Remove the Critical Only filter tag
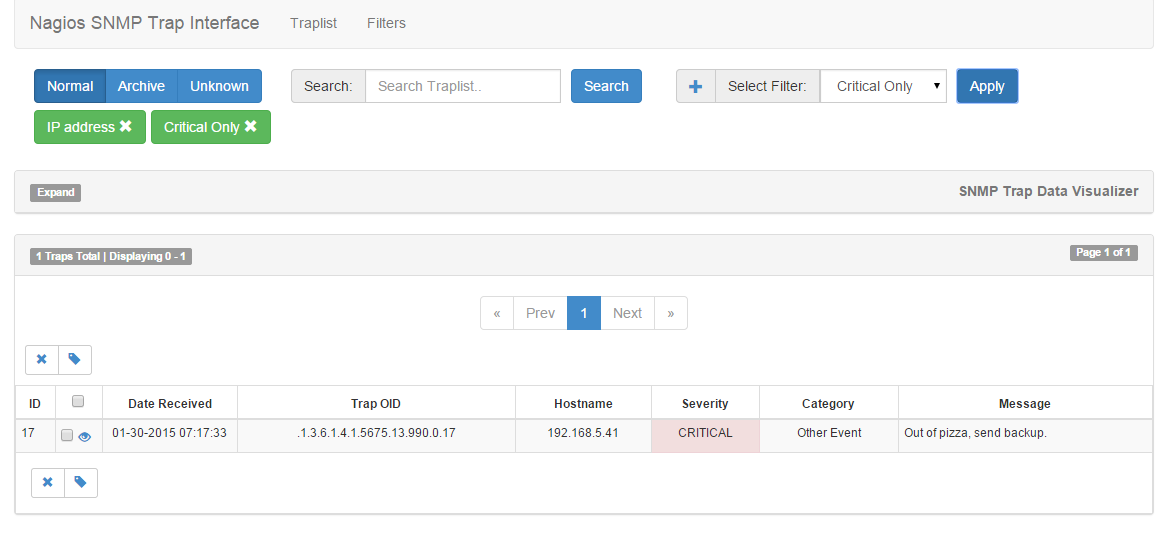The image size is (1170, 542). coord(251,127)
